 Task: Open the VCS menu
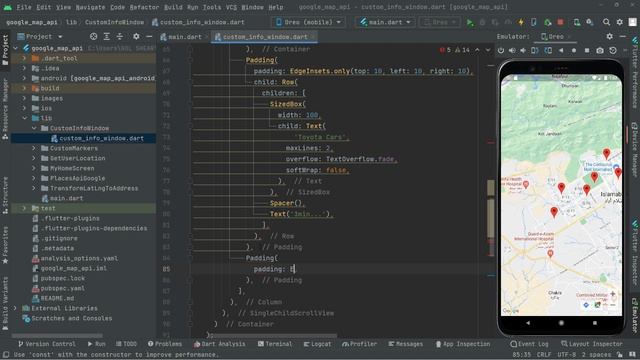[231, 7]
